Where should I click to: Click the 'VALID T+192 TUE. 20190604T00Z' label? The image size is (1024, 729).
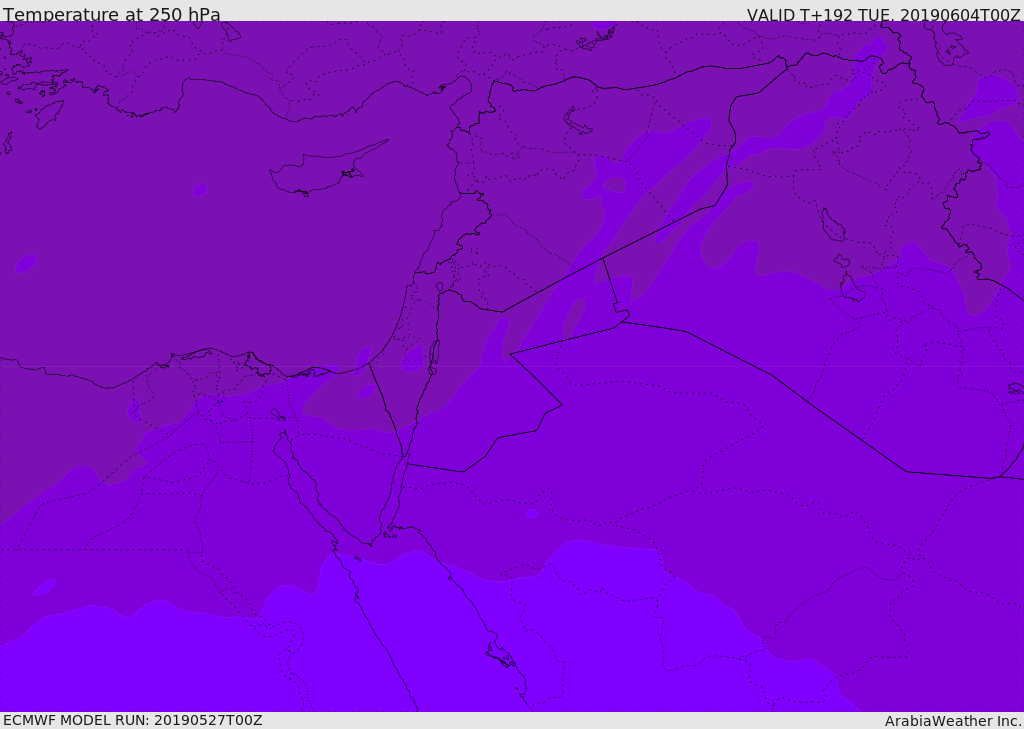point(883,14)
